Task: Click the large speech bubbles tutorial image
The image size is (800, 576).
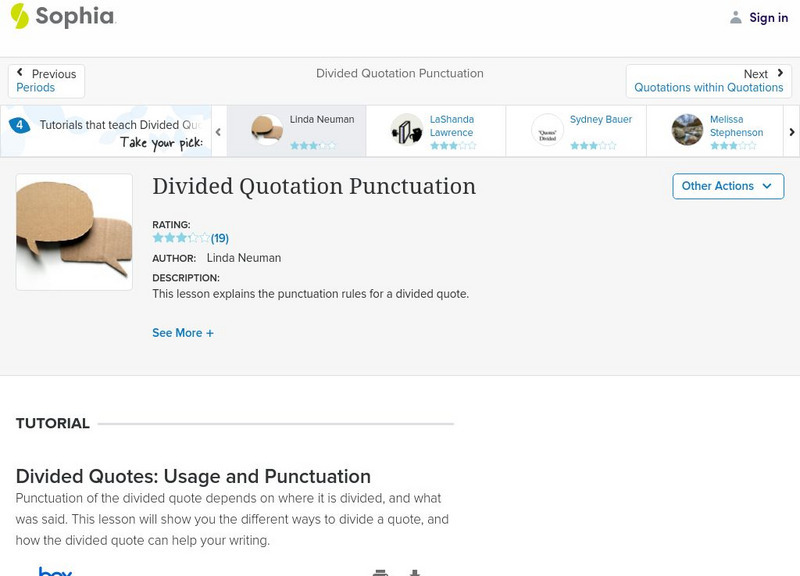Action: (74, 232)
